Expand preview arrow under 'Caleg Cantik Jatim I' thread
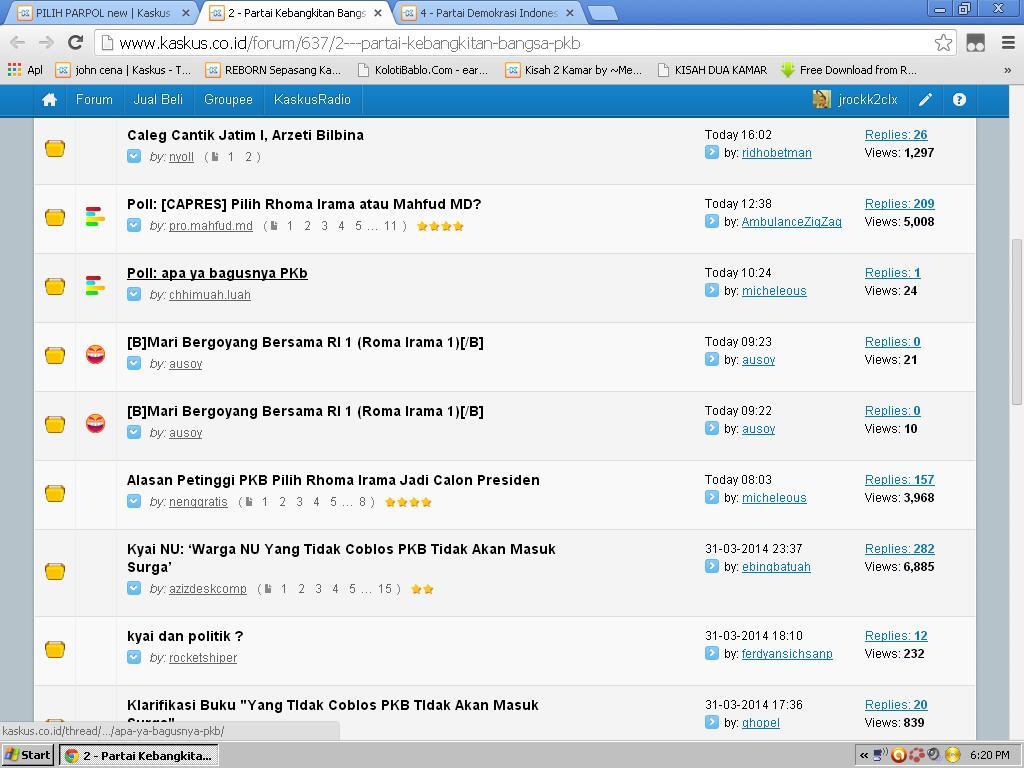 click(134, 156)
